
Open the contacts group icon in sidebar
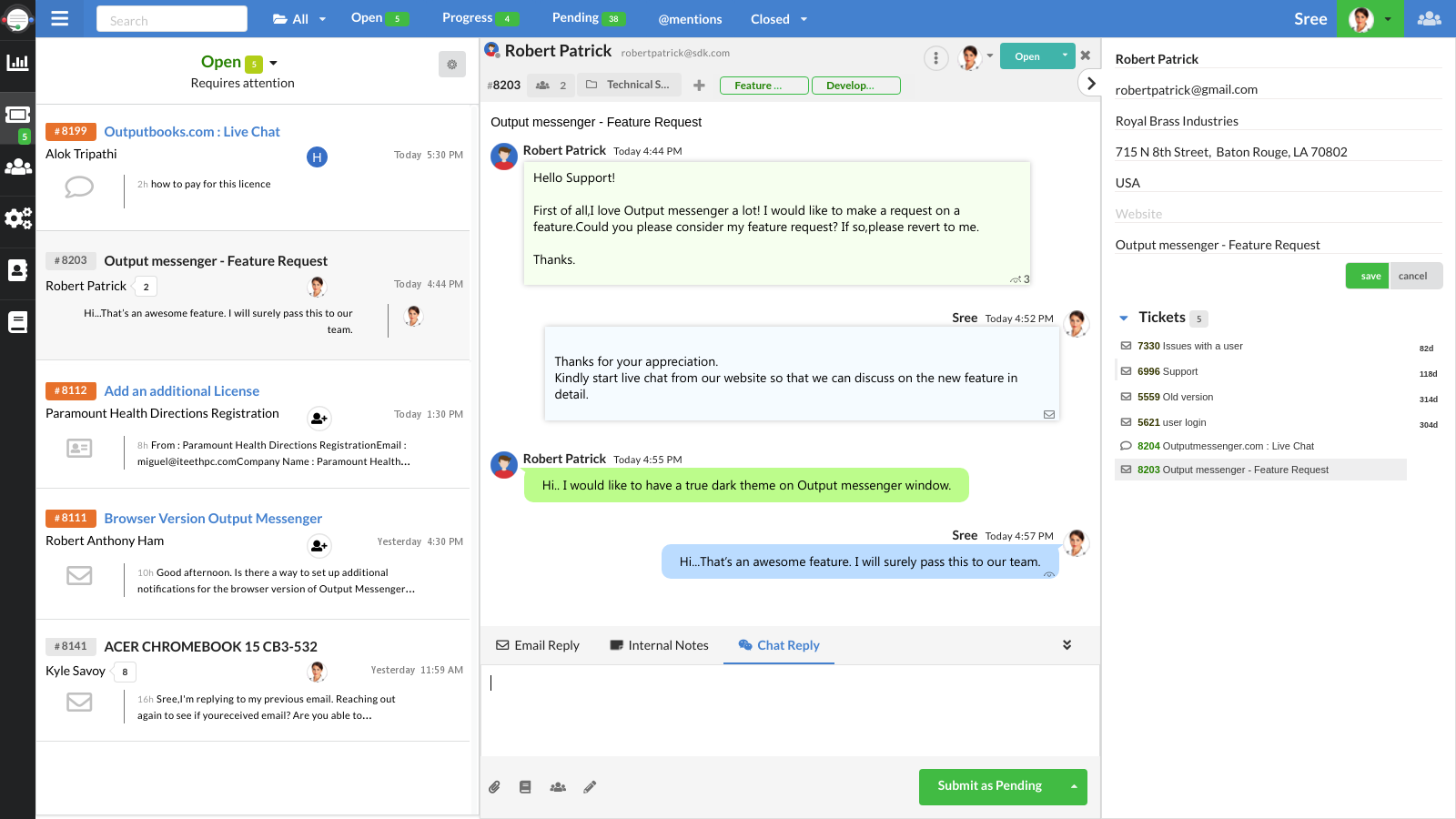click(17, 167)
